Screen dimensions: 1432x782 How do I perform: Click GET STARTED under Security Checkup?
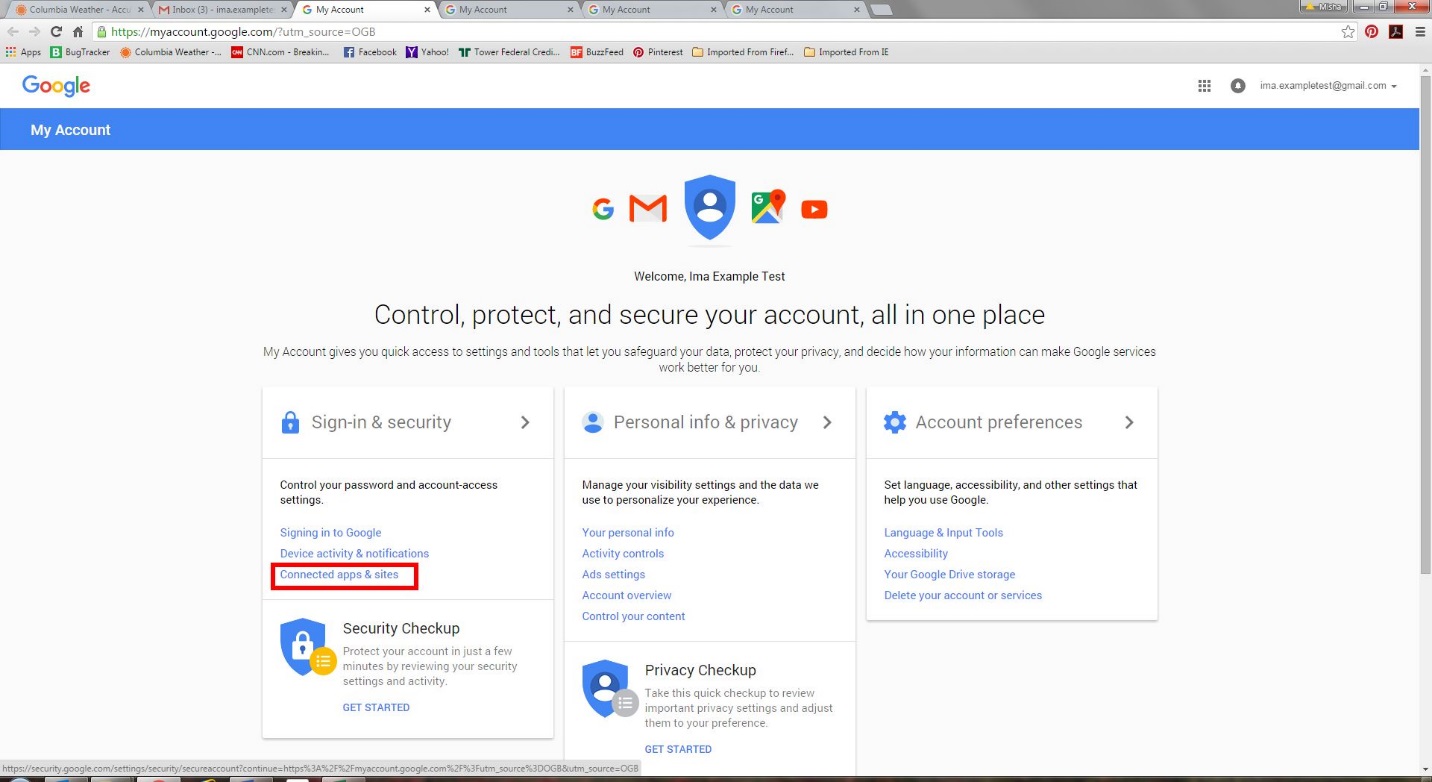tap(376, 707)
